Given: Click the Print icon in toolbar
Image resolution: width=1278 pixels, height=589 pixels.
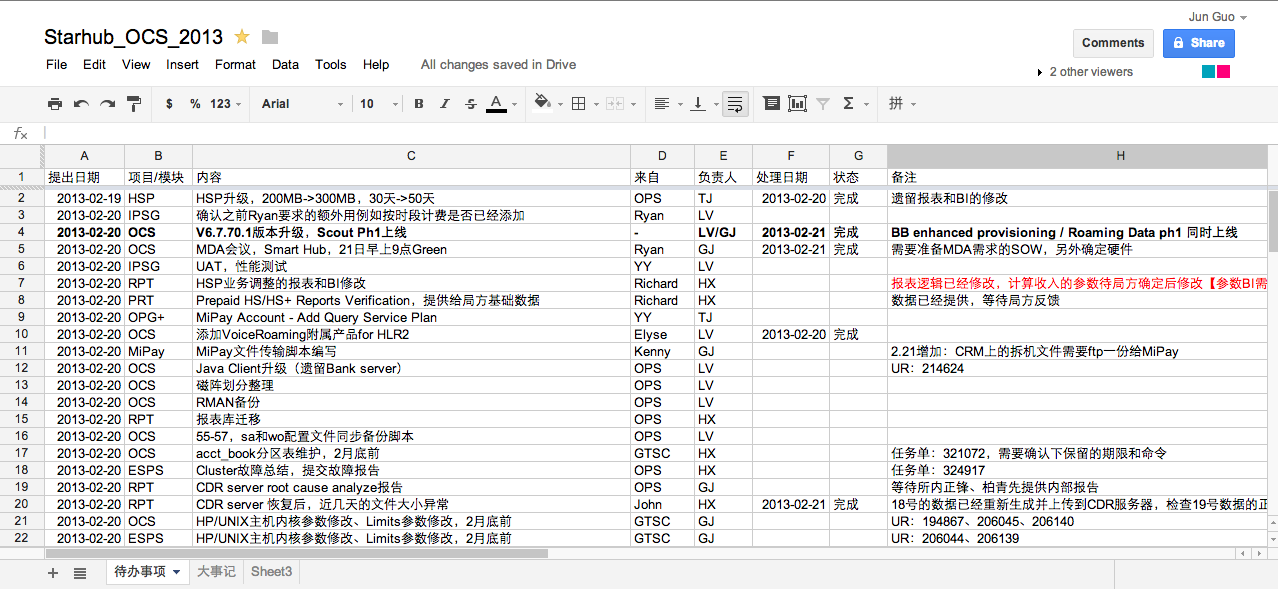Looking at the screenshot, I should click(x=55, y=104).
